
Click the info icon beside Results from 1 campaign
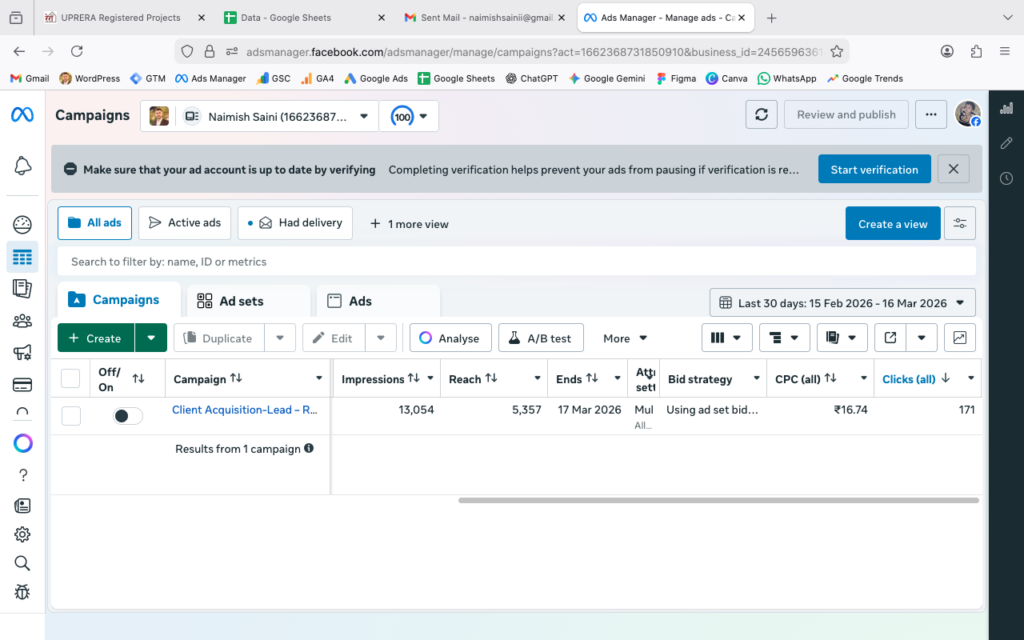tap(309, 449)
